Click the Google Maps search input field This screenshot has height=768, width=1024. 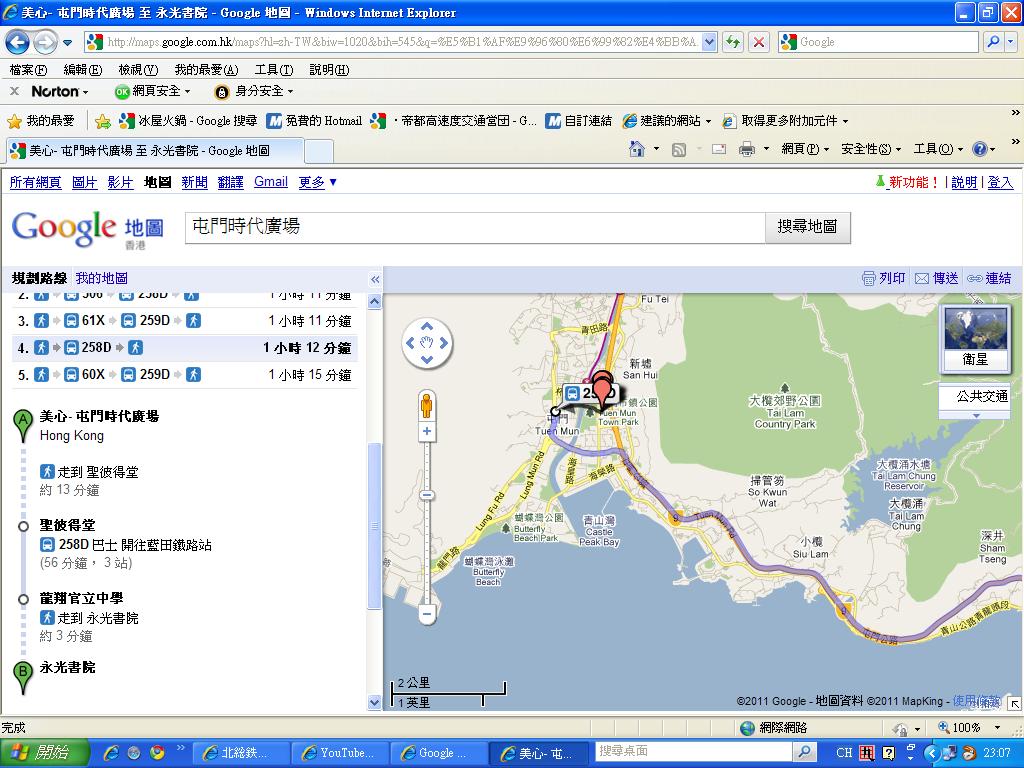(475, 227)
